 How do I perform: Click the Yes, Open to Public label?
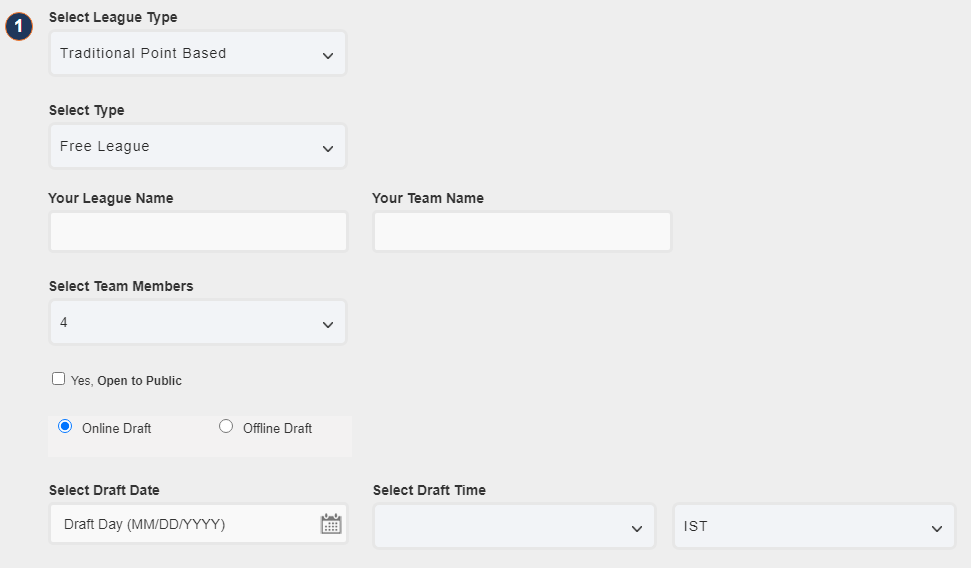coord(126,381)
